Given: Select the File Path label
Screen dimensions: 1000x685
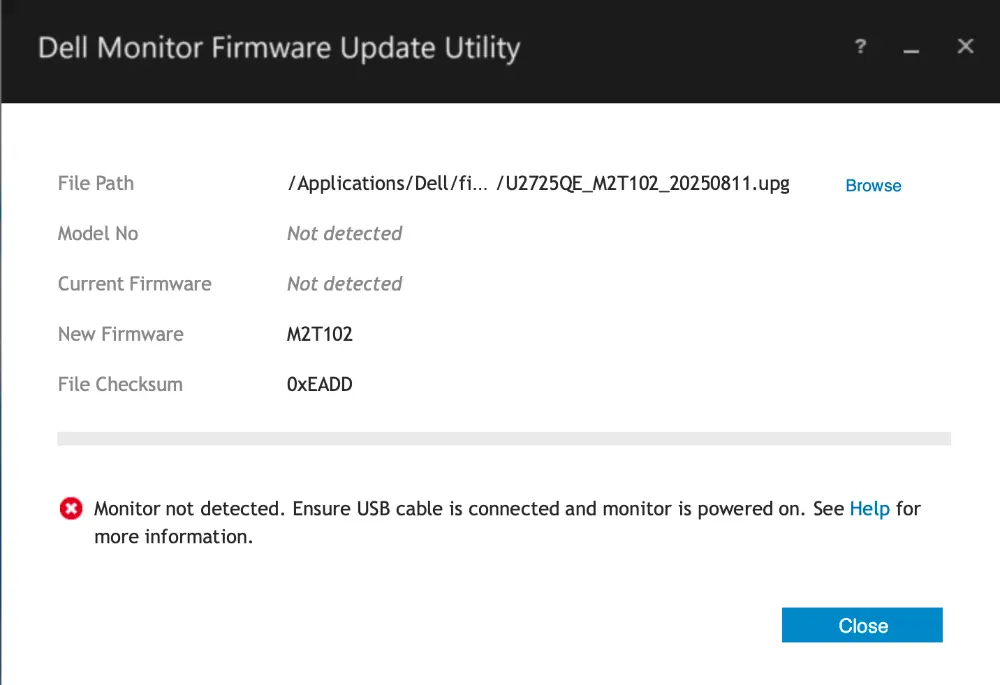Looking at the screenshot, I should 96,184.
